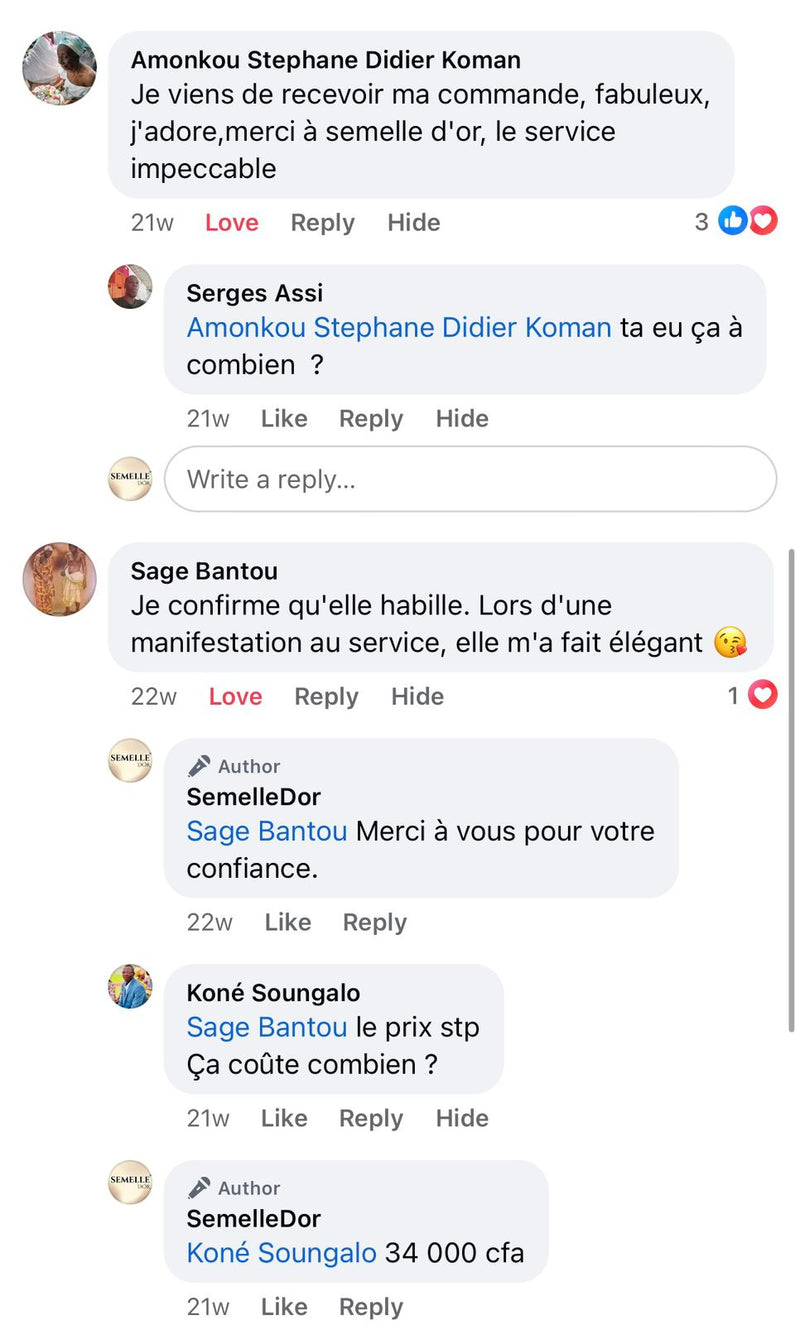800x1325 pixels.
Task: Hide Koné Soungalo's reply
Action: click(x=462, y=1118)
